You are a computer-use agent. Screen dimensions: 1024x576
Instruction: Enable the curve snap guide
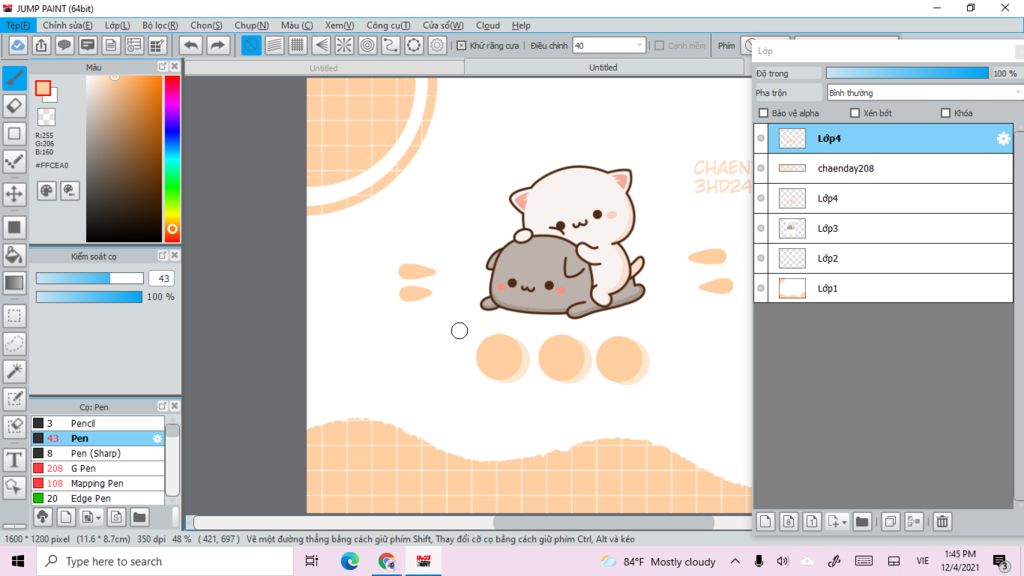(x=391, y=45)
